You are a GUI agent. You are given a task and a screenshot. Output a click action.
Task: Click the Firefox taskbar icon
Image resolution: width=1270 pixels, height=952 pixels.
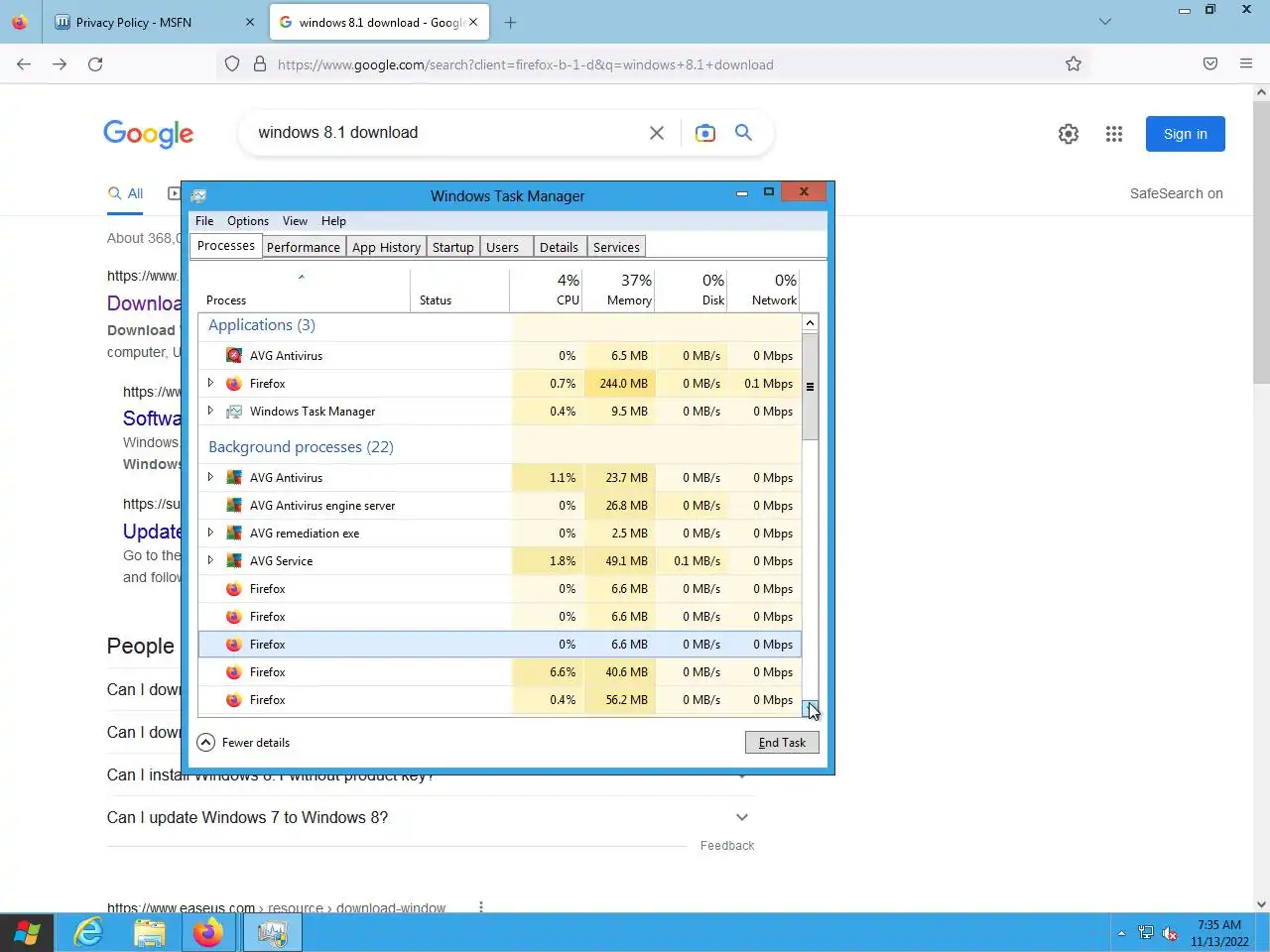coord(208,933)
